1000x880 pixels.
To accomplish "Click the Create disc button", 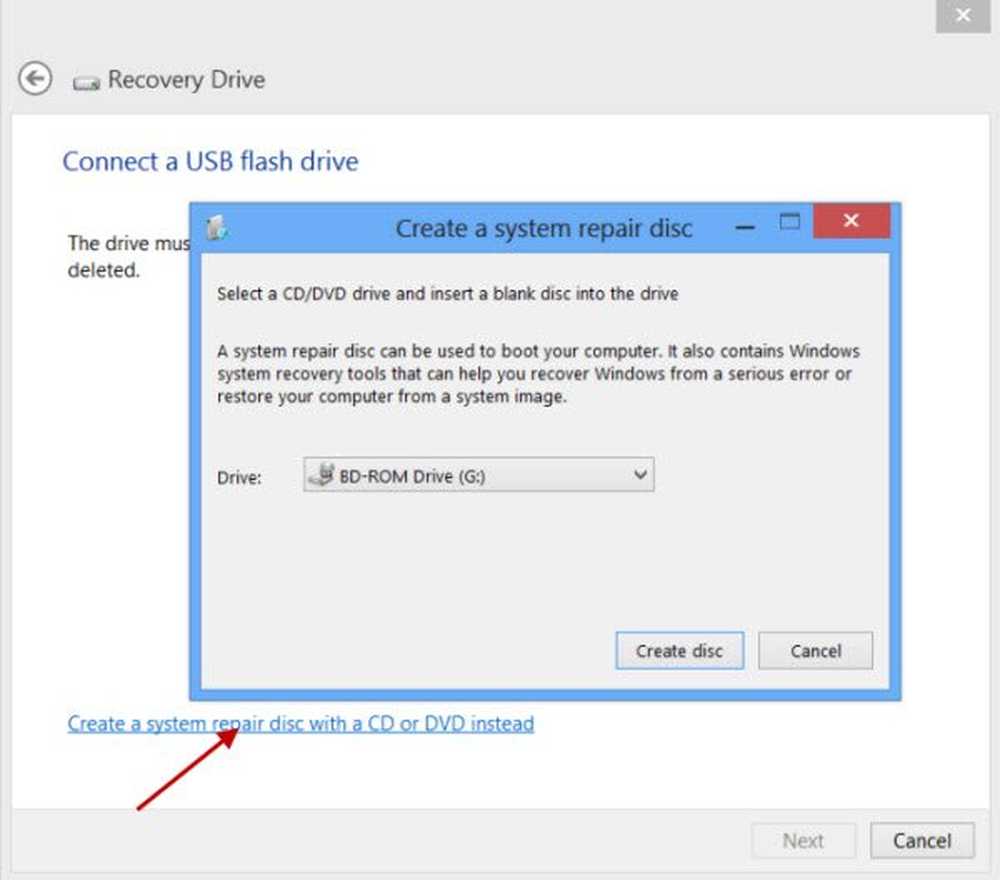I will tap(680, 650).
